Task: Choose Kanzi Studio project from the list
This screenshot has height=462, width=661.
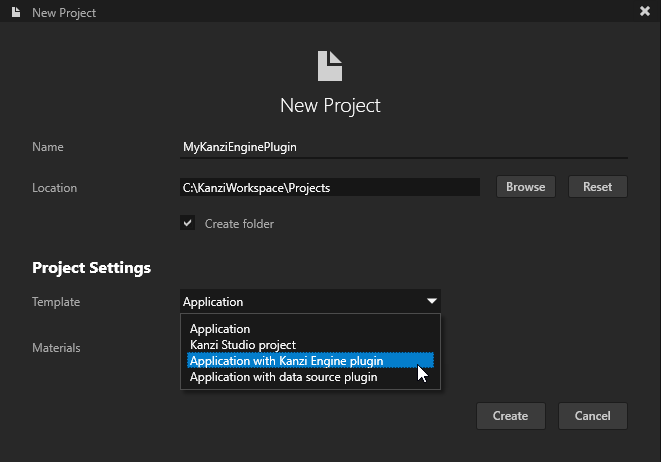Action: pos(242,345)
